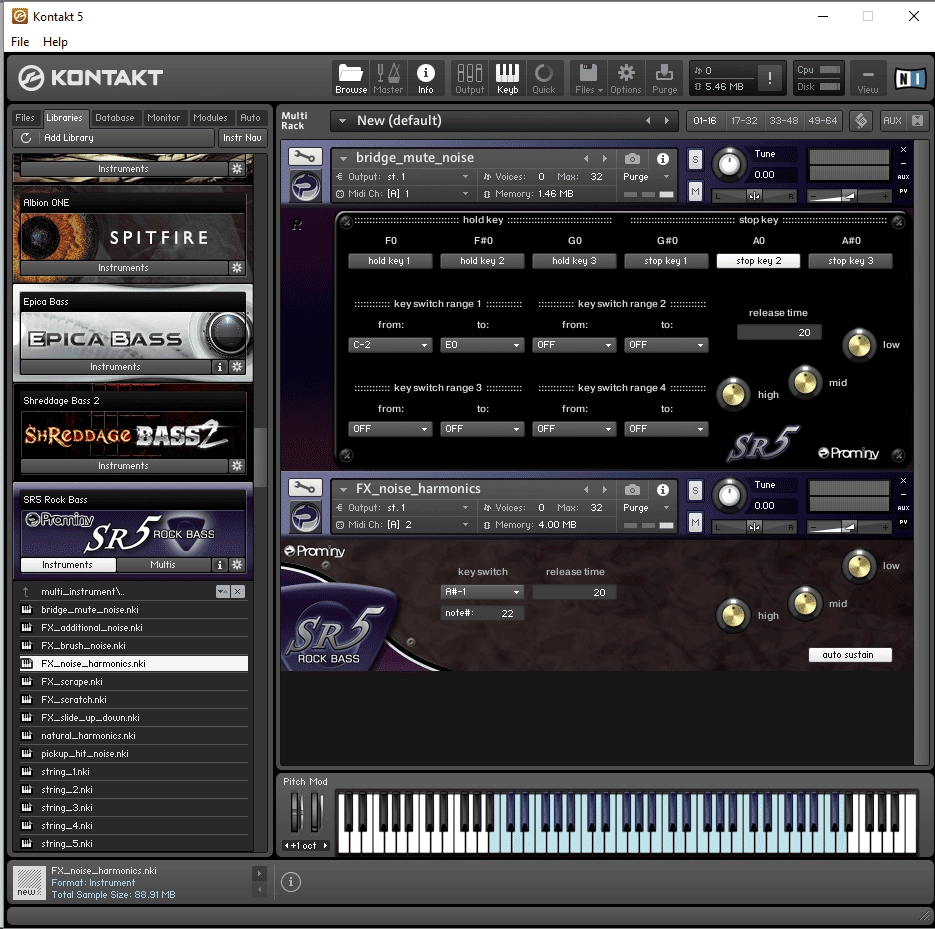
Task: Open Shreddage Bass 2 library gear
Action: click(237, 466)
